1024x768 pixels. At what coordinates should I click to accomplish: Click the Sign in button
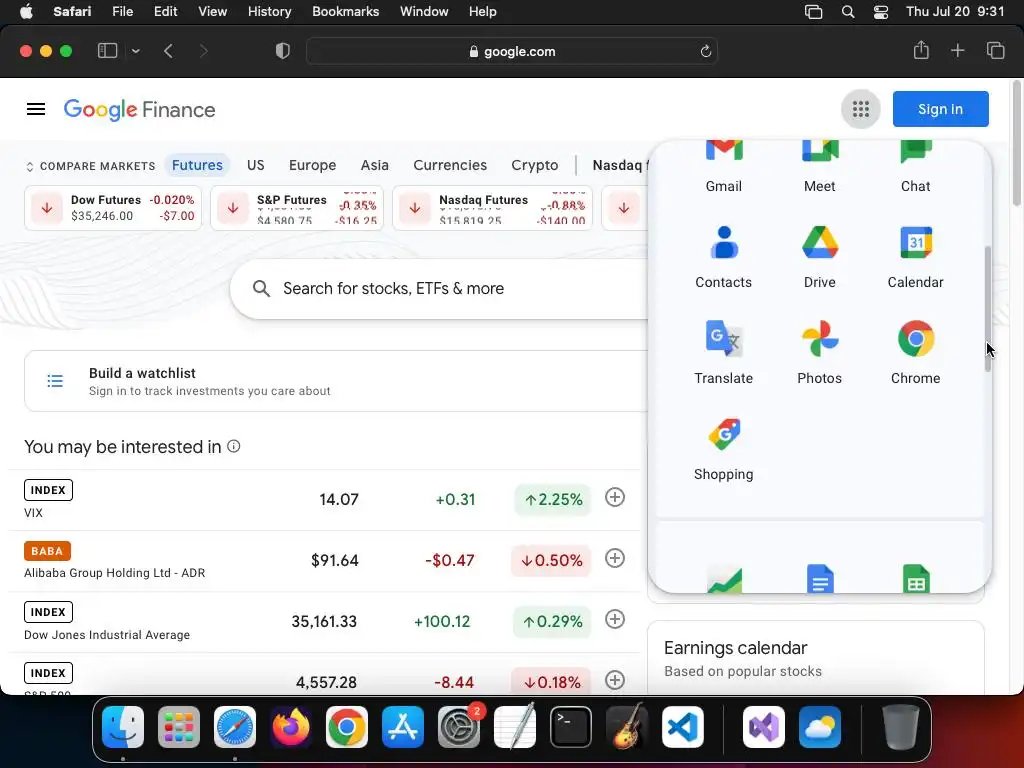point(940,109)
